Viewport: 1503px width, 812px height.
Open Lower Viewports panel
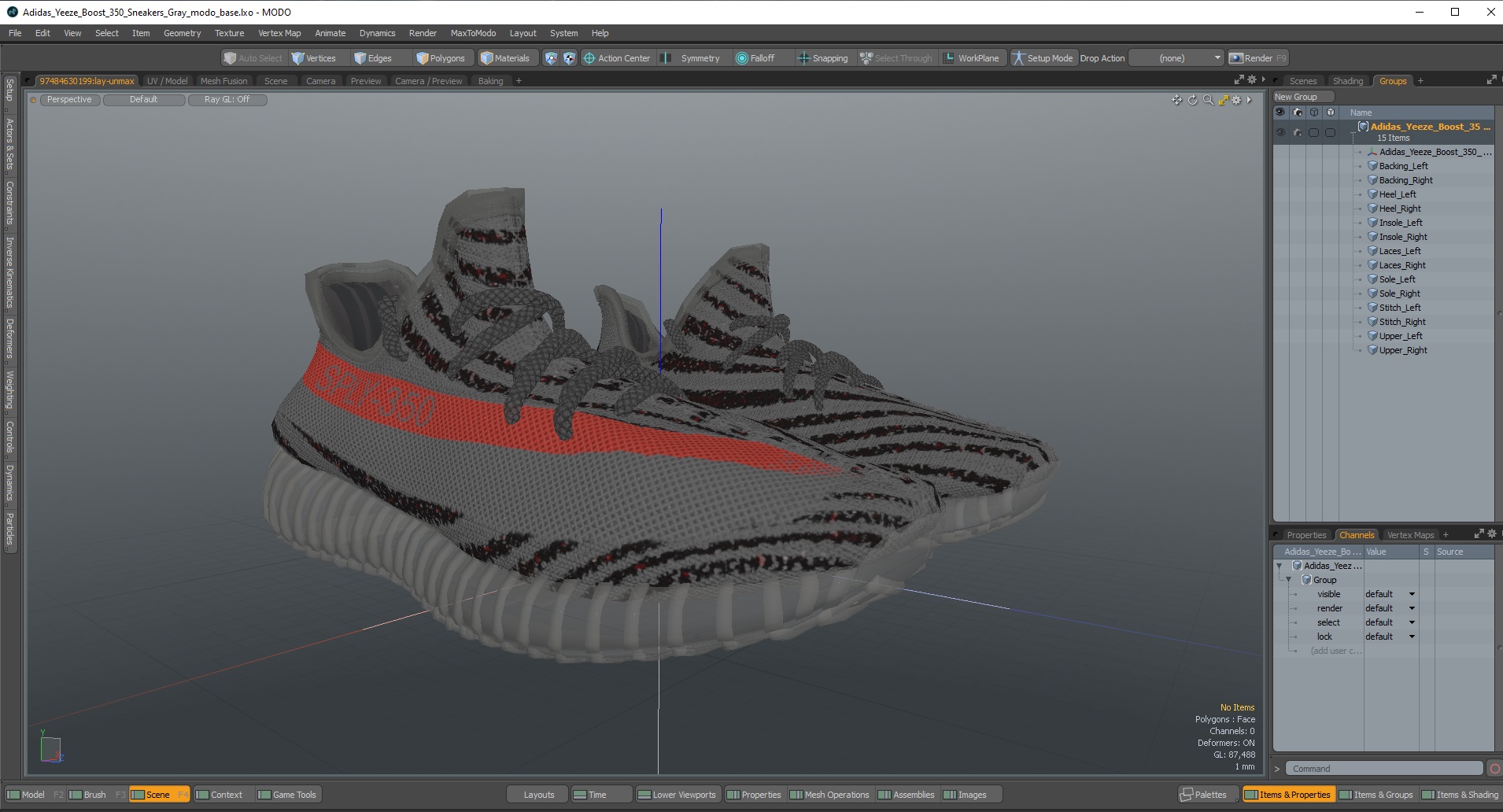pyautogui.click(x=677, y=795)
